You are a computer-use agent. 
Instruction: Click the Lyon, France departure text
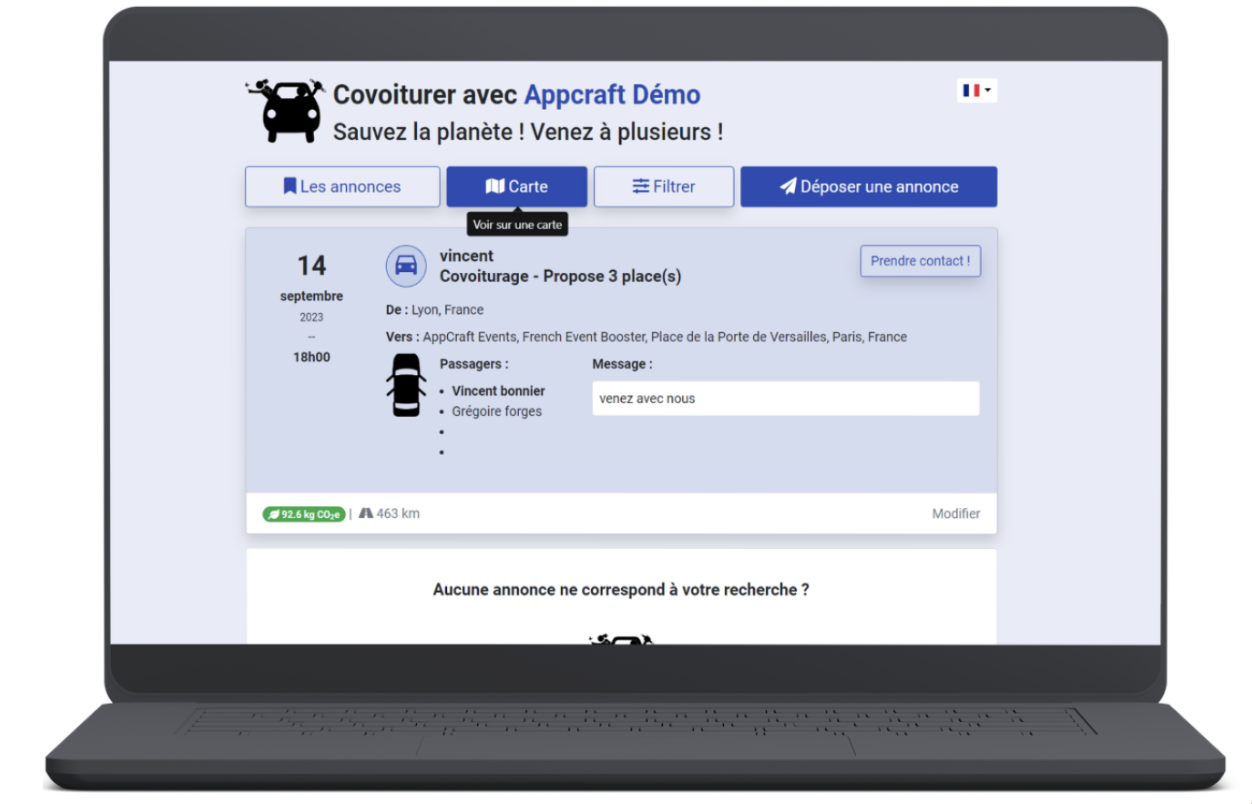point(447,310)
